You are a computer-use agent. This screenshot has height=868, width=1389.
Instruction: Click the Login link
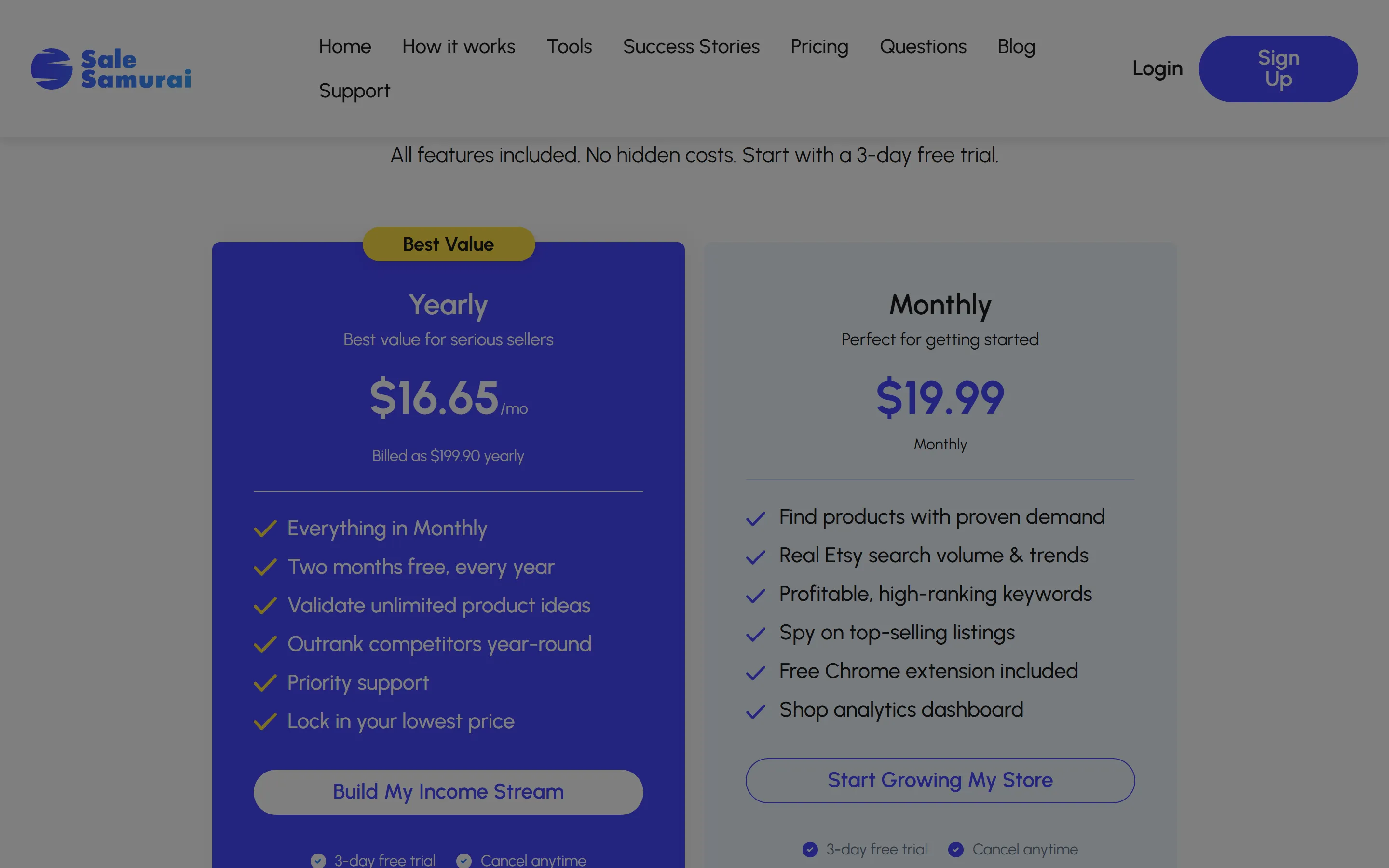pos(1157,69)
